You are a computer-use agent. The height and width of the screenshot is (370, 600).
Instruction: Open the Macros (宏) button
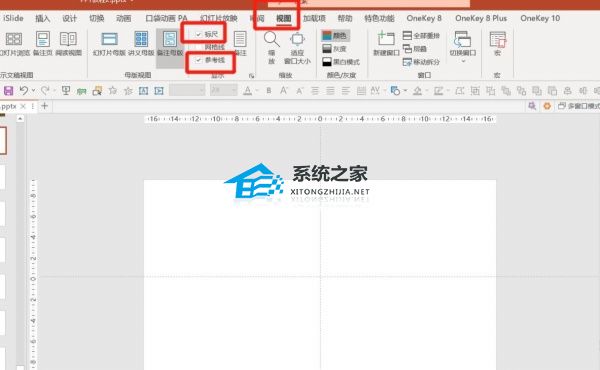(x=497, y=44)
